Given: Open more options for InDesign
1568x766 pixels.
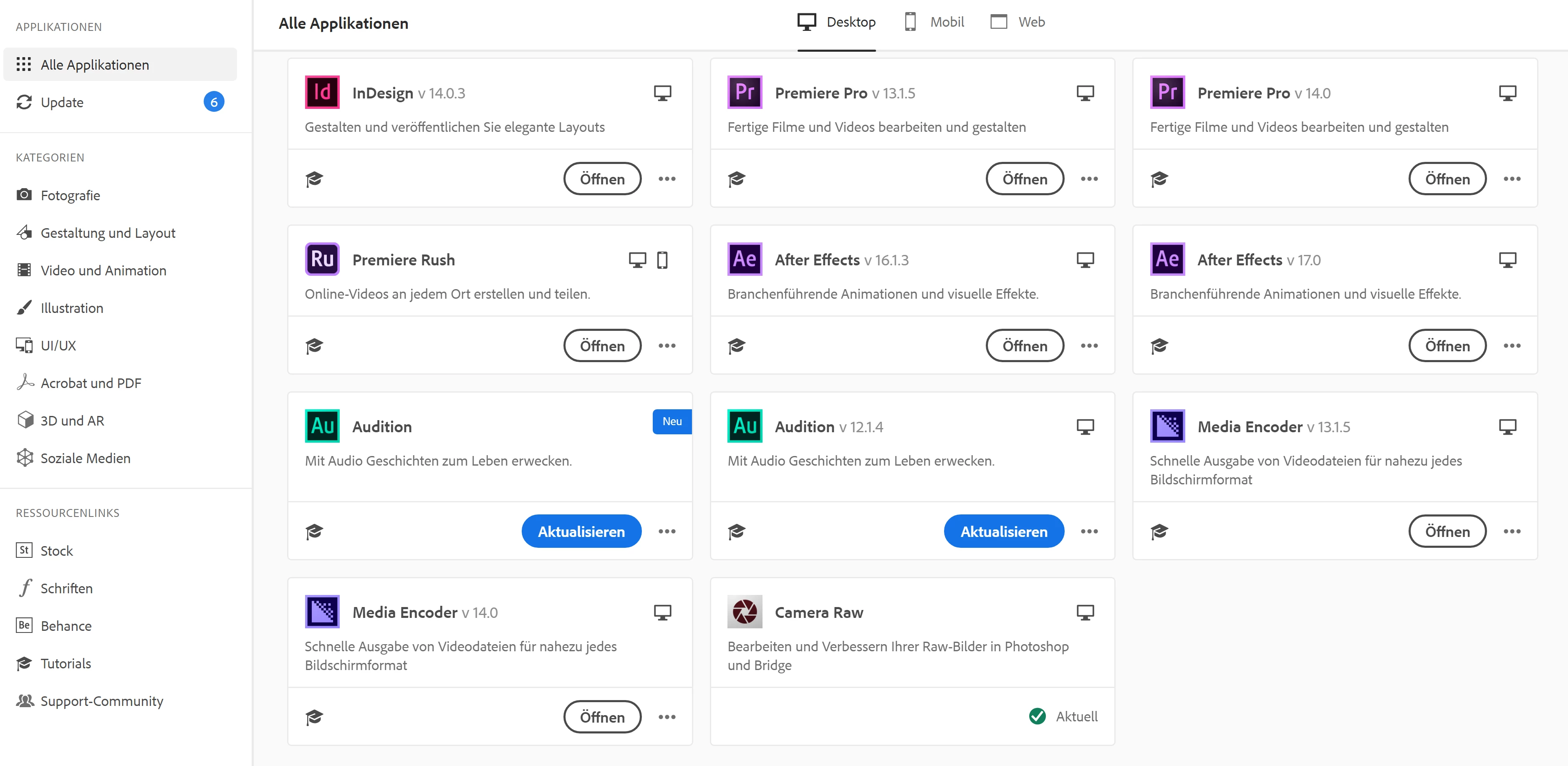Looking at the screenshot, I should [x=667, y=179].
